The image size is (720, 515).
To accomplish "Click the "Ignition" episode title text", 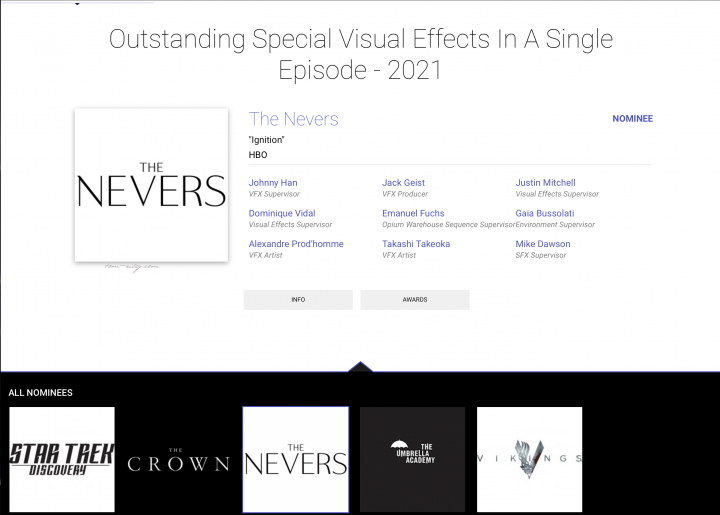I will pyautogui.click(x=266, y=140).
